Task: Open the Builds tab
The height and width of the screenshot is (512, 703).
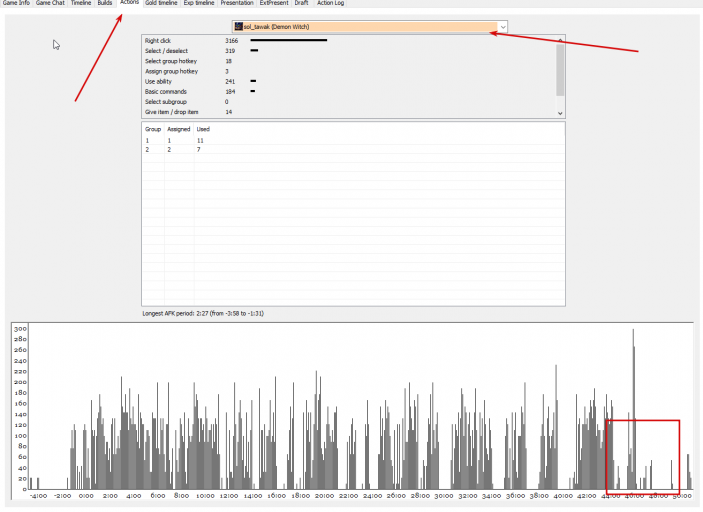Action: pyautogui.click(x=105, y=3)
